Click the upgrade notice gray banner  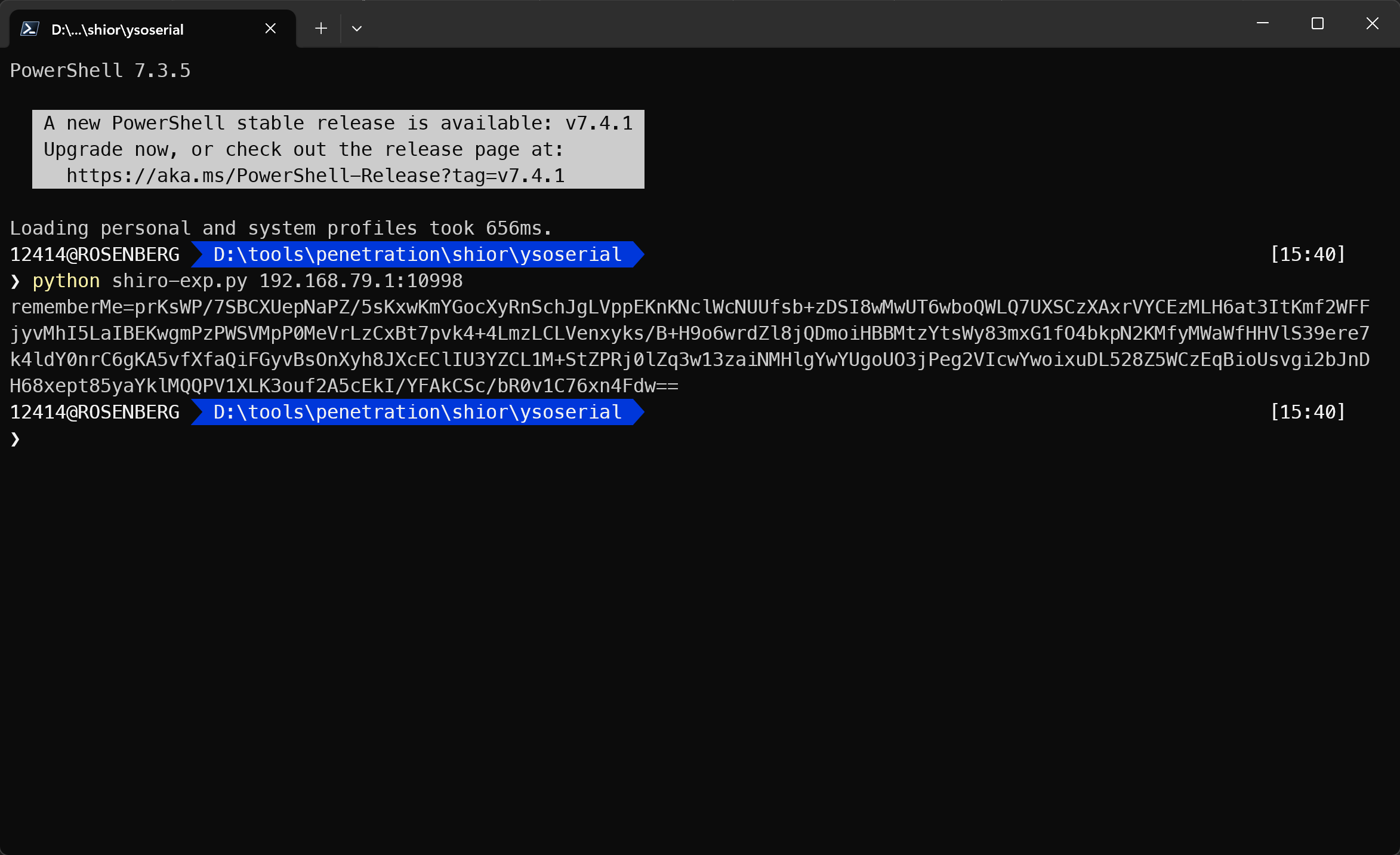[338, 149]
